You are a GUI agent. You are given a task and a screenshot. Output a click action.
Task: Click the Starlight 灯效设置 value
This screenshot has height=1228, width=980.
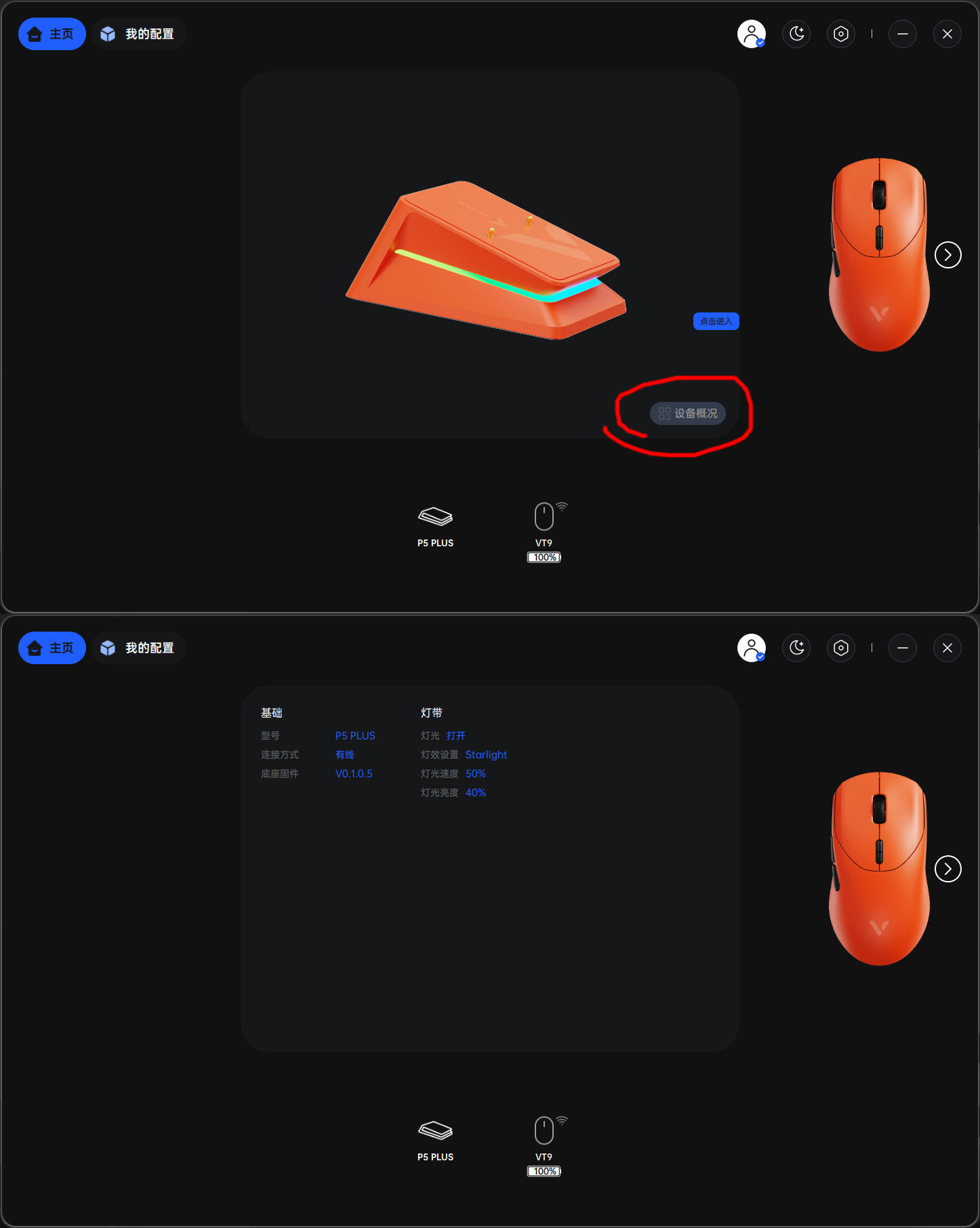pos(486,754)
